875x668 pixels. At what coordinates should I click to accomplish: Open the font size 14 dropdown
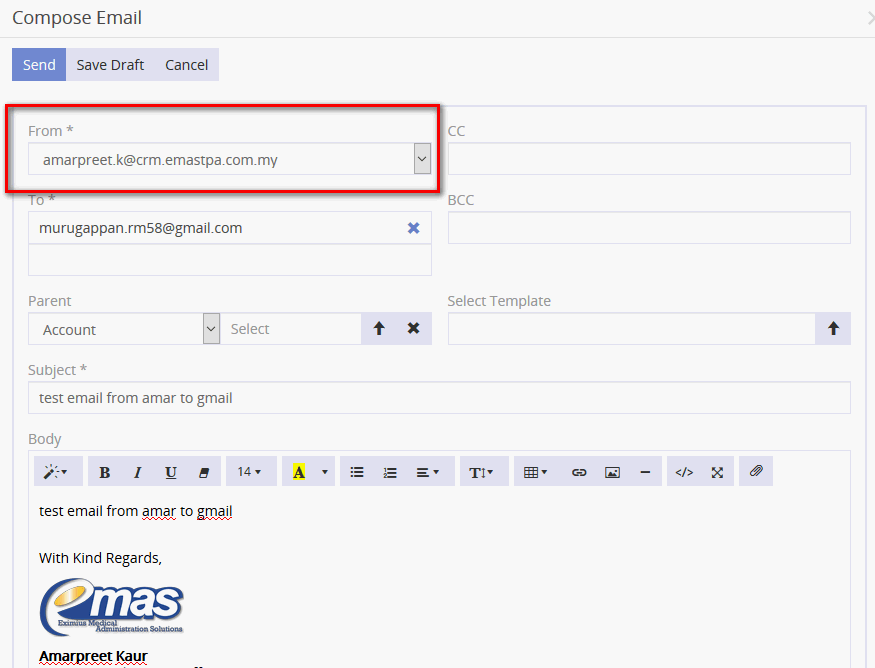click(250, 472)
